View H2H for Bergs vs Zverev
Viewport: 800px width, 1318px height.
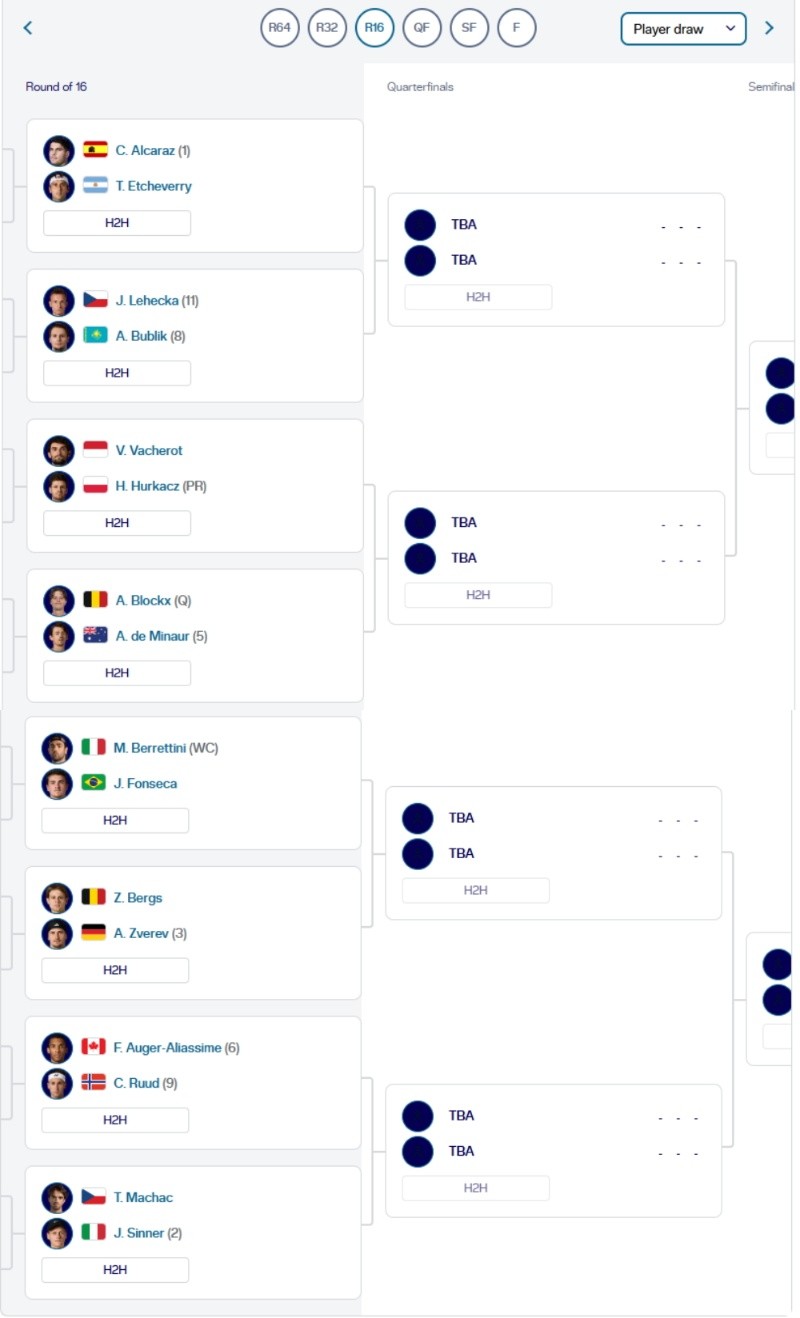[x=115, y=970]
